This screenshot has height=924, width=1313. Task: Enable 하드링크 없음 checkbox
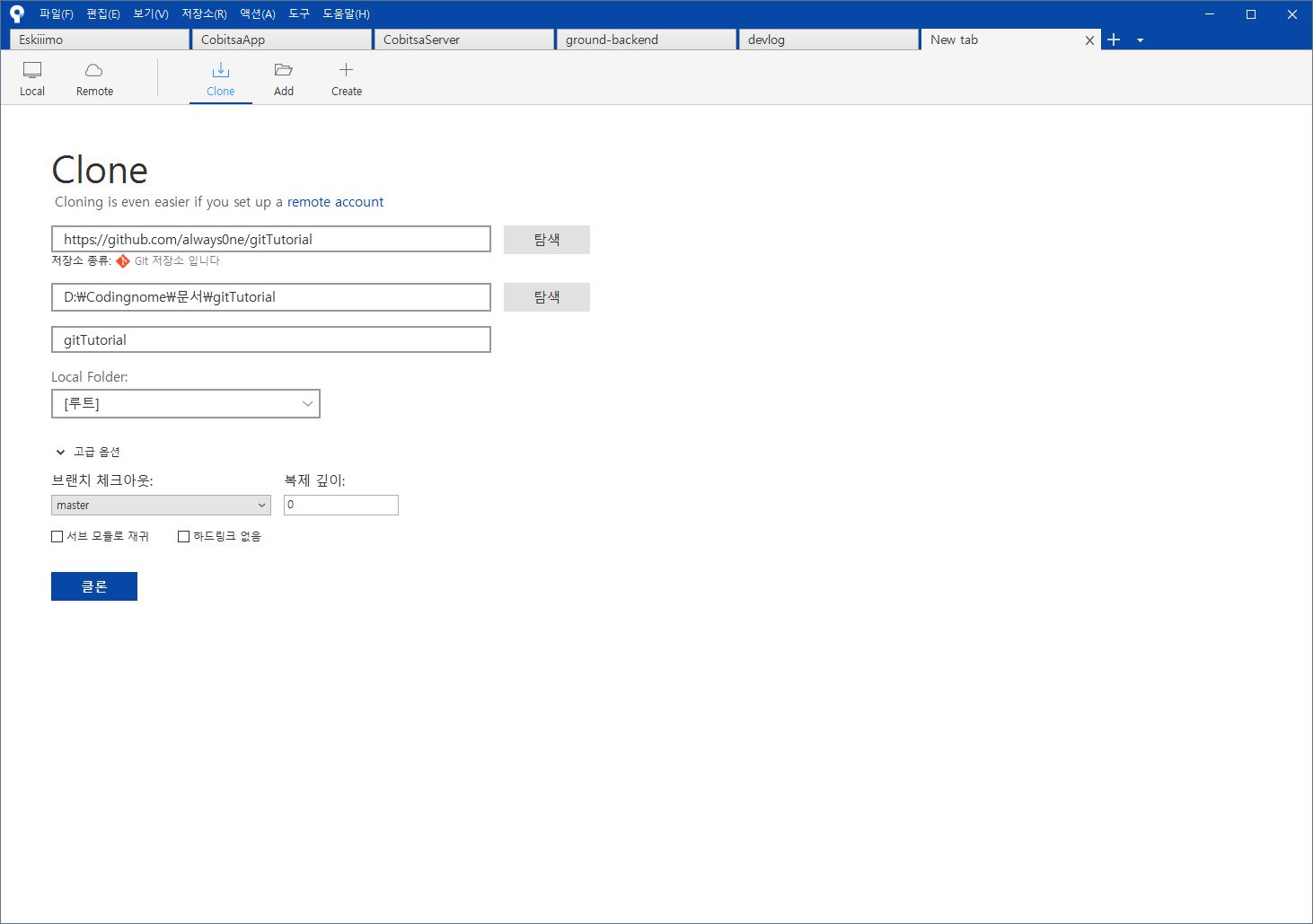(183, 536)
